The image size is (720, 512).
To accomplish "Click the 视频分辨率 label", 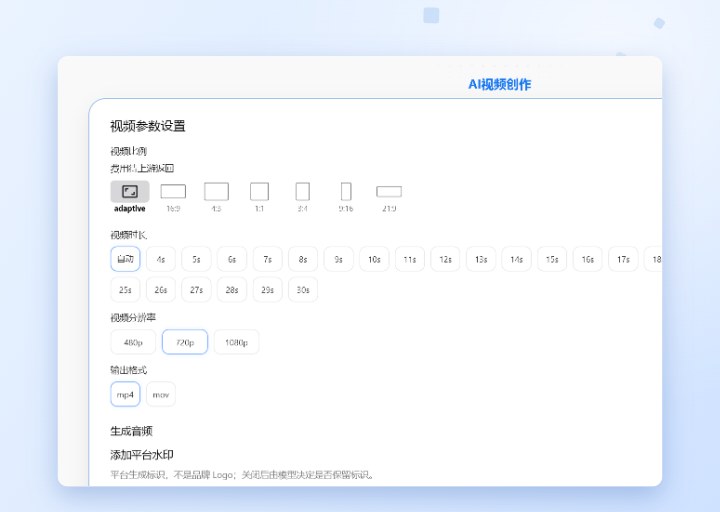I will click(133, 317).
